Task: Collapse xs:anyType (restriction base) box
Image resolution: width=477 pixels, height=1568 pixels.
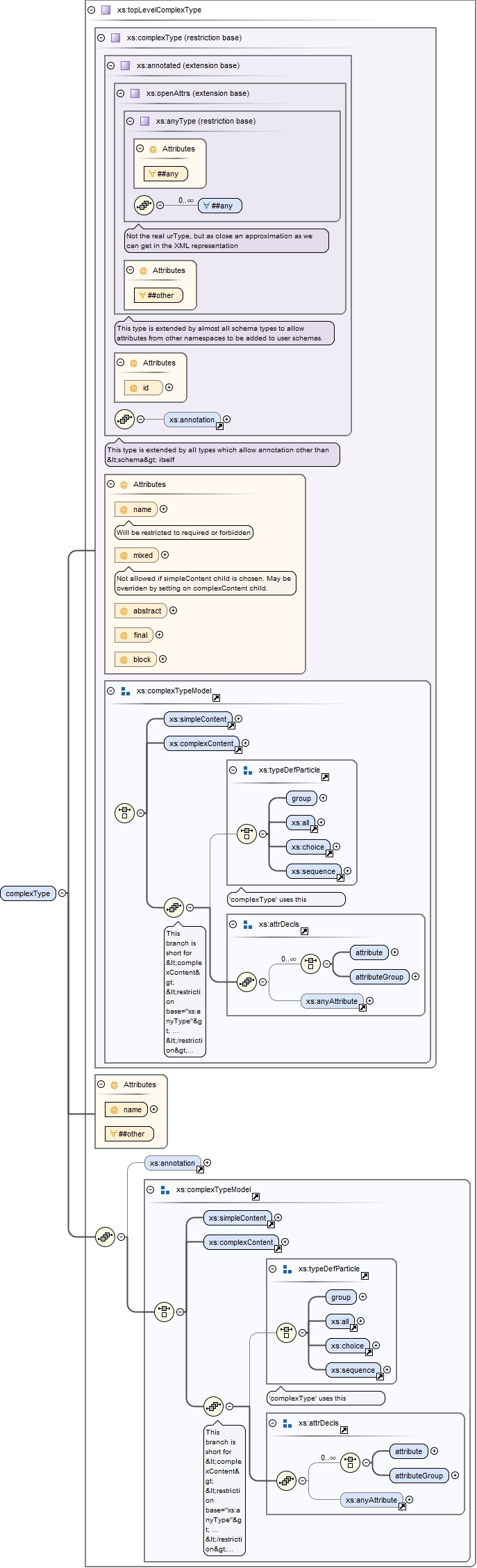Action: 131,121
